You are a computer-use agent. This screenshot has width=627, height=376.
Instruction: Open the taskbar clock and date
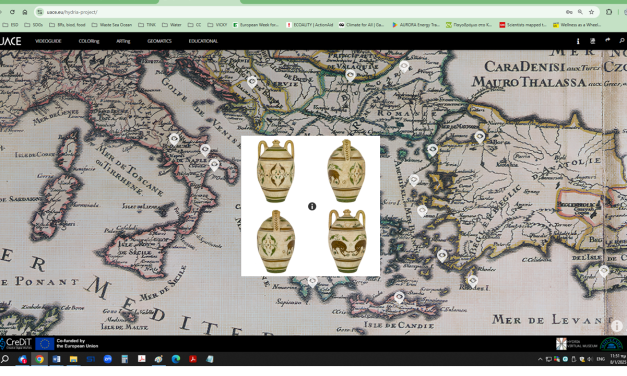pos(618,359)
